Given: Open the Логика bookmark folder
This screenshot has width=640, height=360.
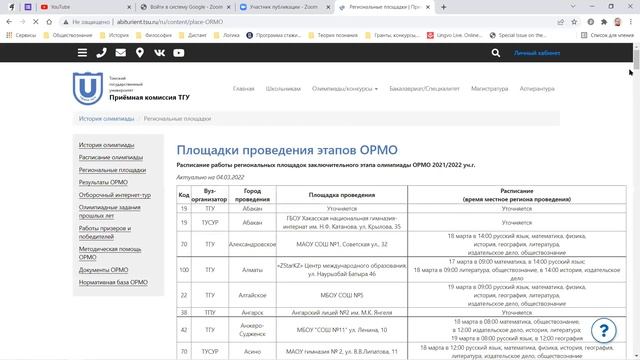Looking at the screenshot, I should coord(227,35).
